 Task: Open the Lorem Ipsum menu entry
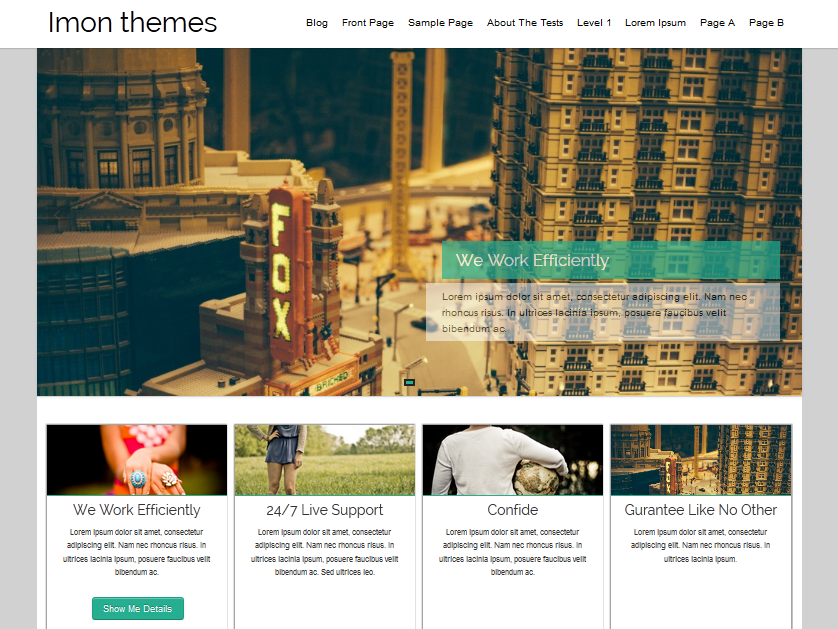pos(655,22)
